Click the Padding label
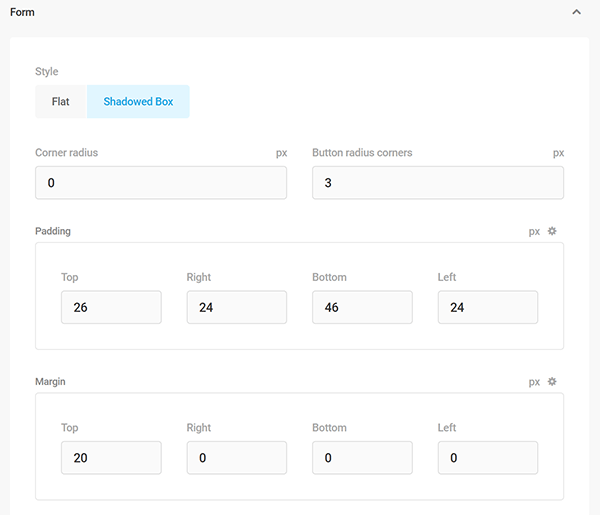The height and width of the screenshot is (515, 600). 53,231
